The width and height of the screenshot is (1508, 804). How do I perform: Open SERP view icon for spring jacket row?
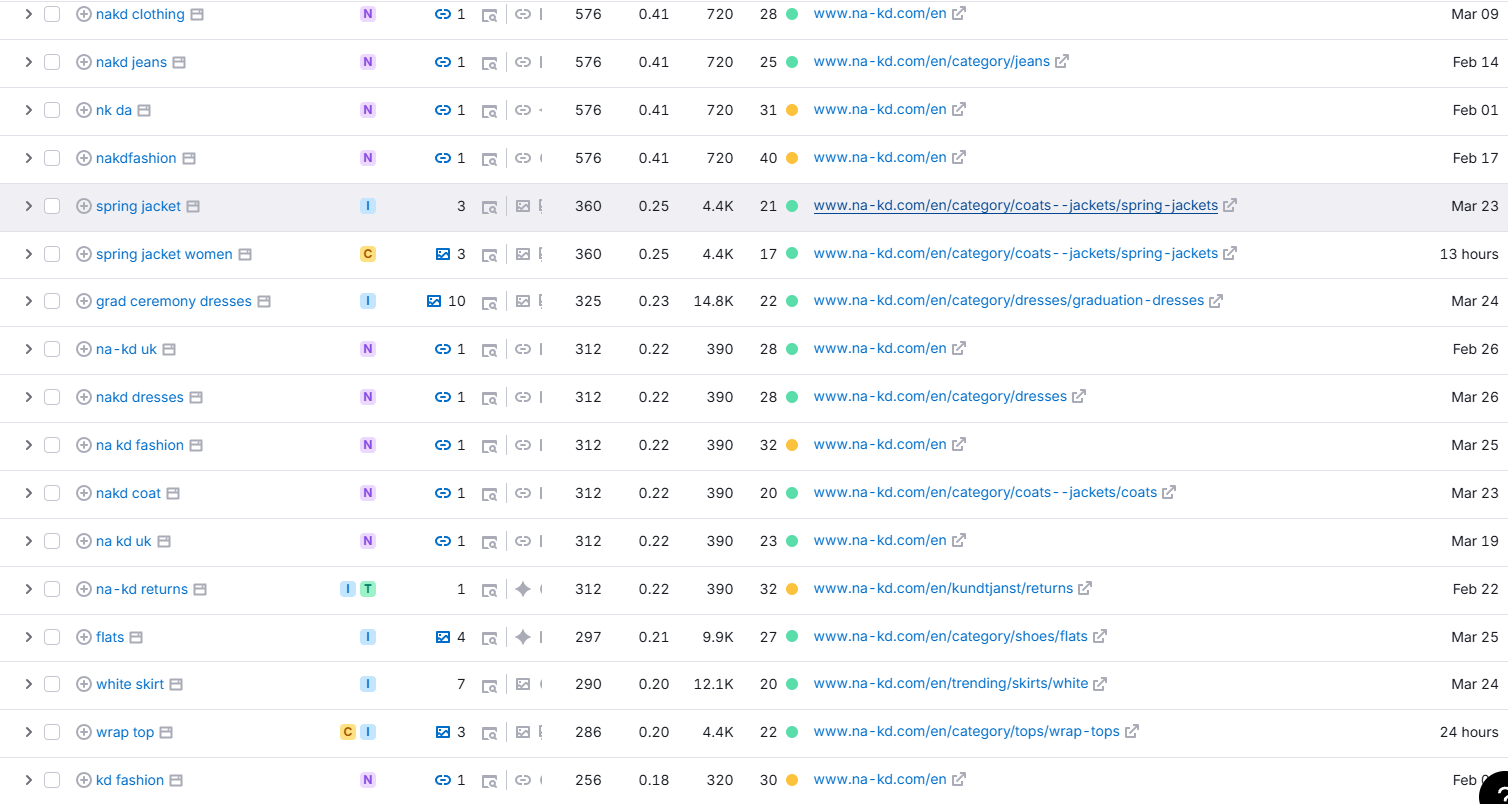[x=489, y=207]
